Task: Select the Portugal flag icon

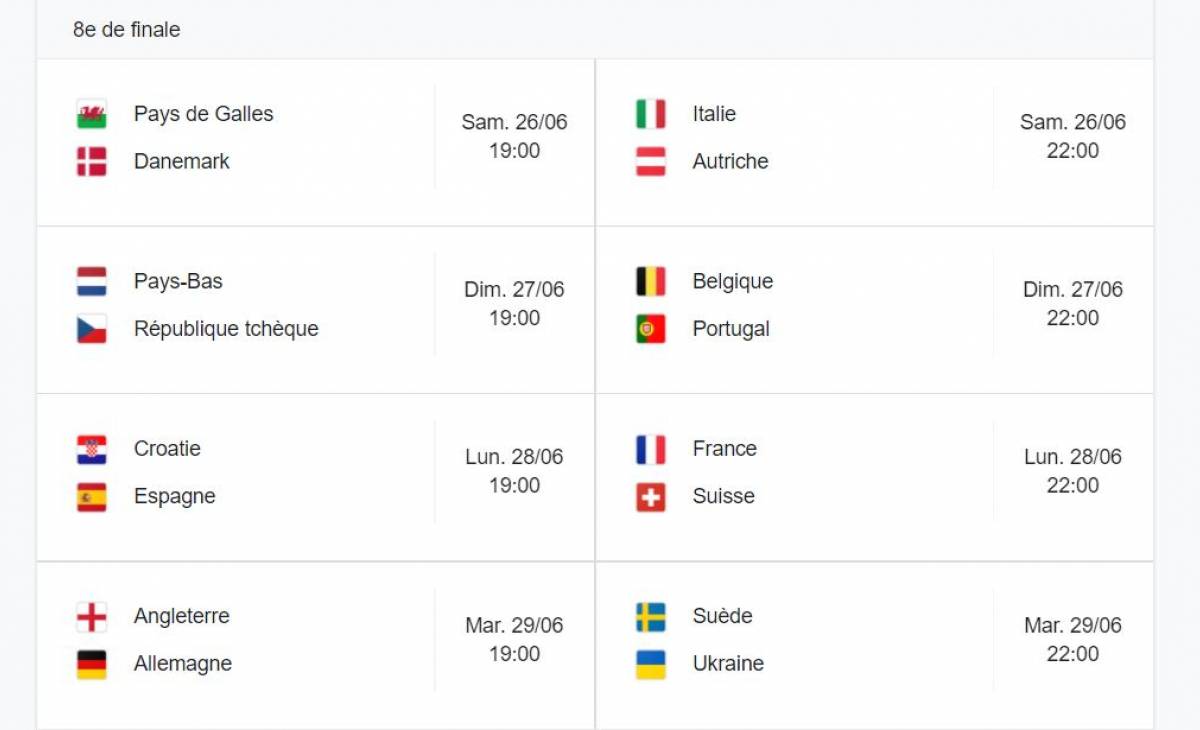Action: [x=650, y=329]
